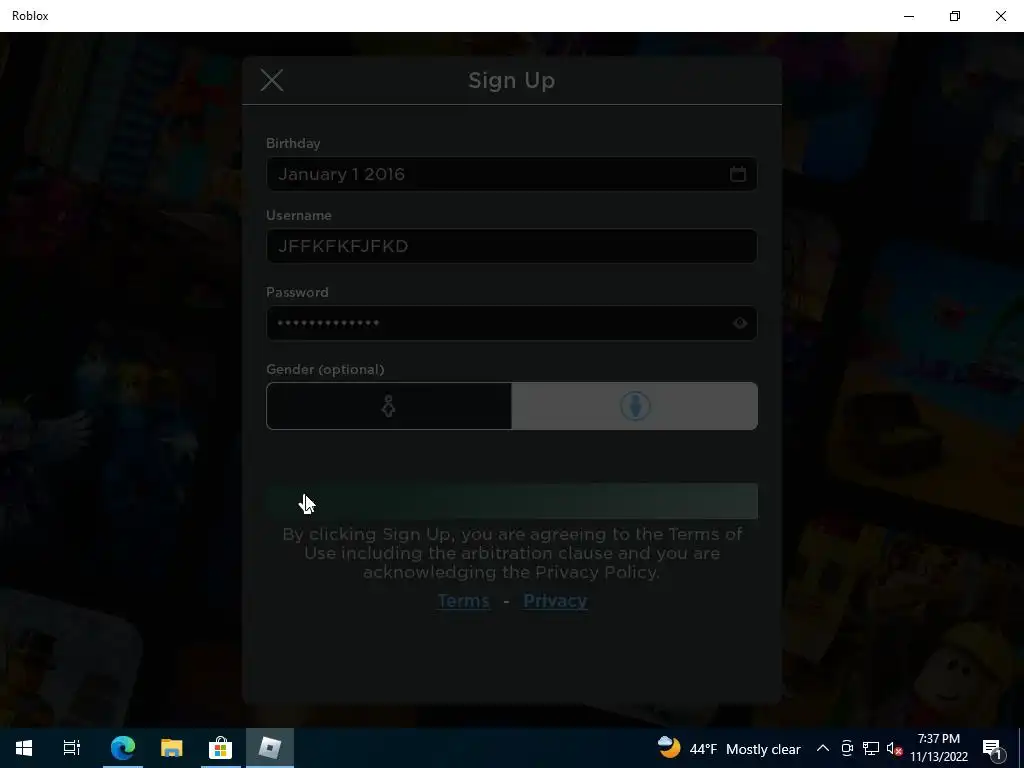Click the Password input field
This screenshot has height=768, width=1024.
point(511,323)
